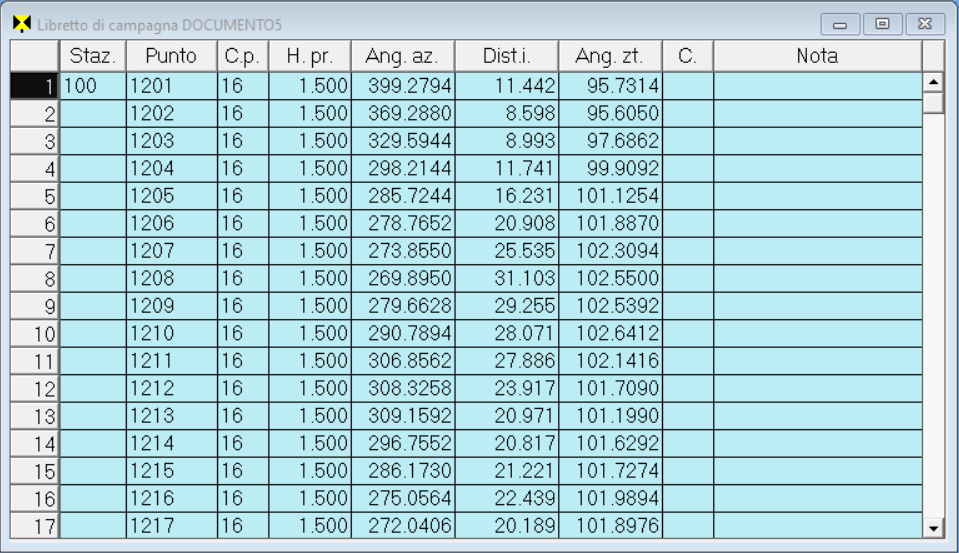959x553 pixels.
Task: Select row header number 10
Action: (x=35, y=332)
